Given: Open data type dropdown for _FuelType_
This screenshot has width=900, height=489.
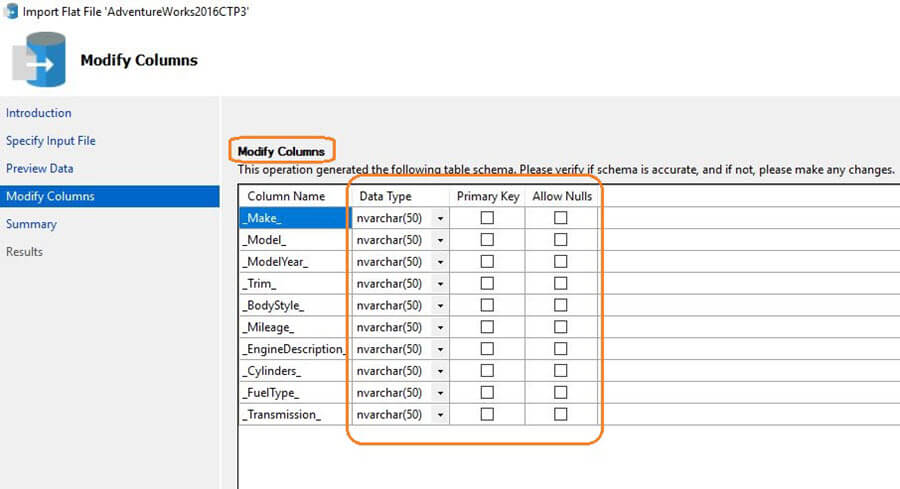Looking at the screenshot, I should tap(440, 393).
